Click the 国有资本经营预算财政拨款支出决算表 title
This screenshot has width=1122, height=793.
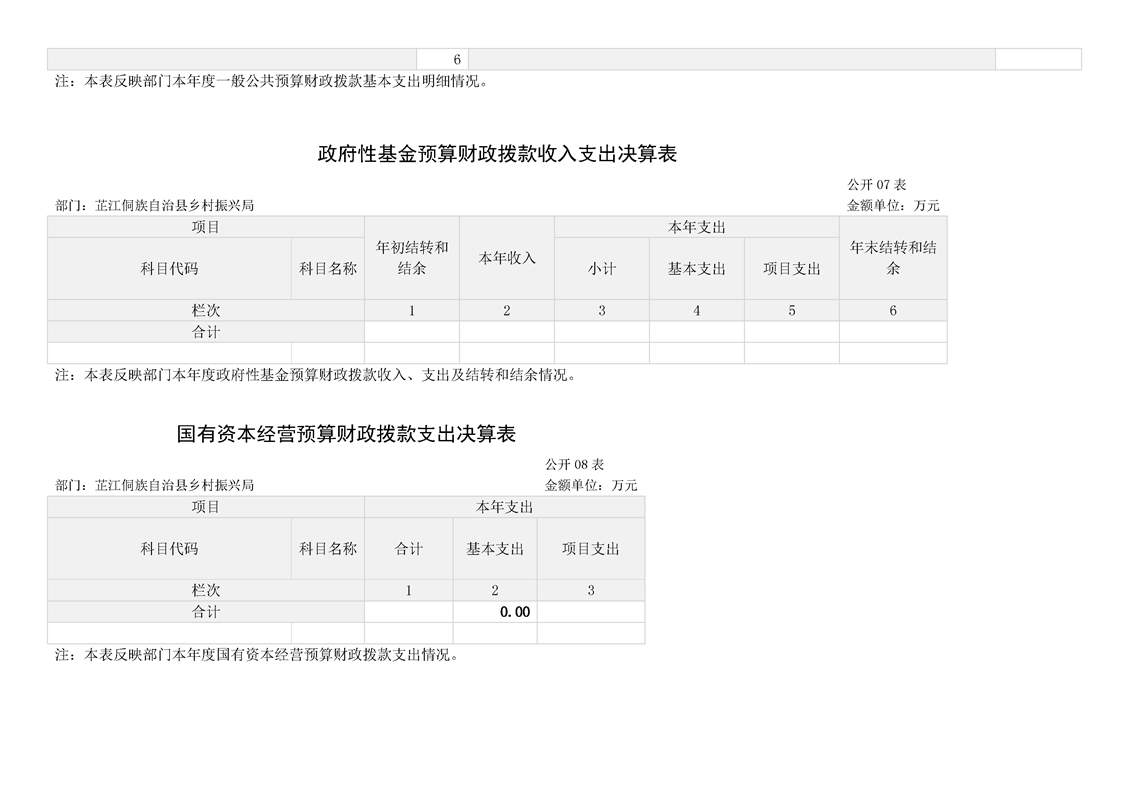coord(346,434)
